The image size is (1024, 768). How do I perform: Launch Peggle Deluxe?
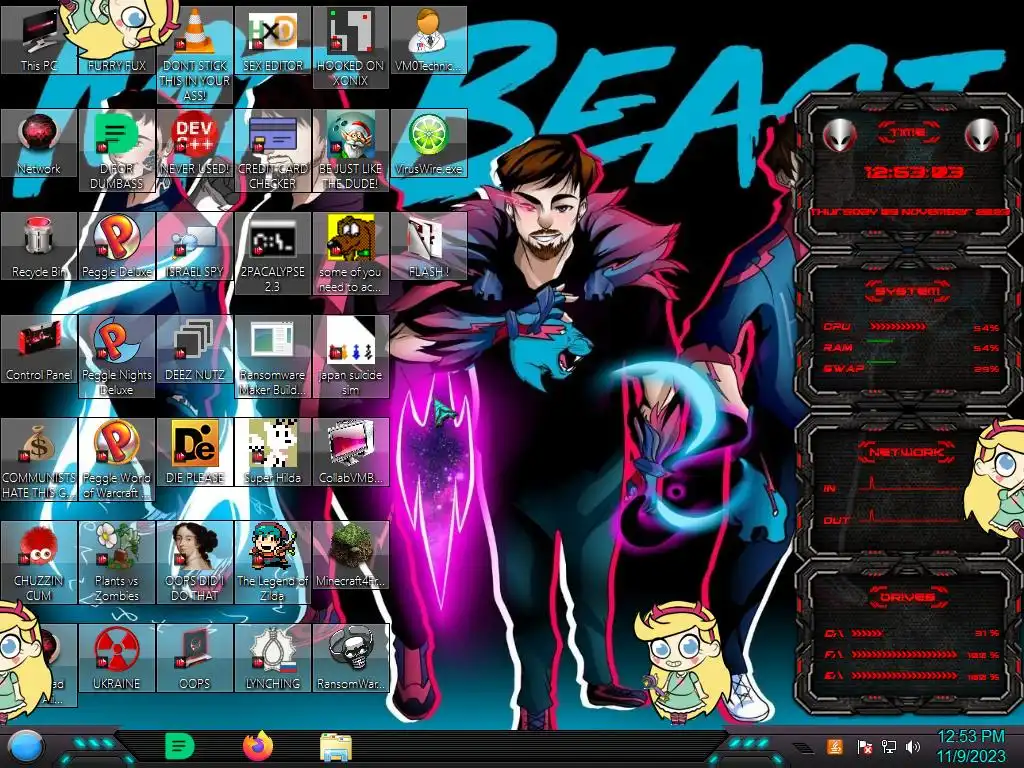pyautogui.click(x=117, y=246)
